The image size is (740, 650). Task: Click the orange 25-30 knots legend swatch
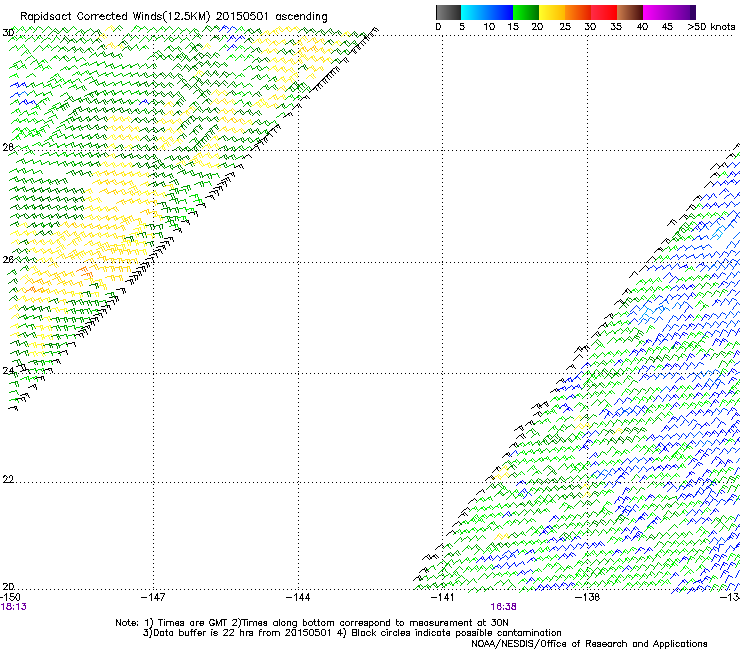[x=578, y=12]
